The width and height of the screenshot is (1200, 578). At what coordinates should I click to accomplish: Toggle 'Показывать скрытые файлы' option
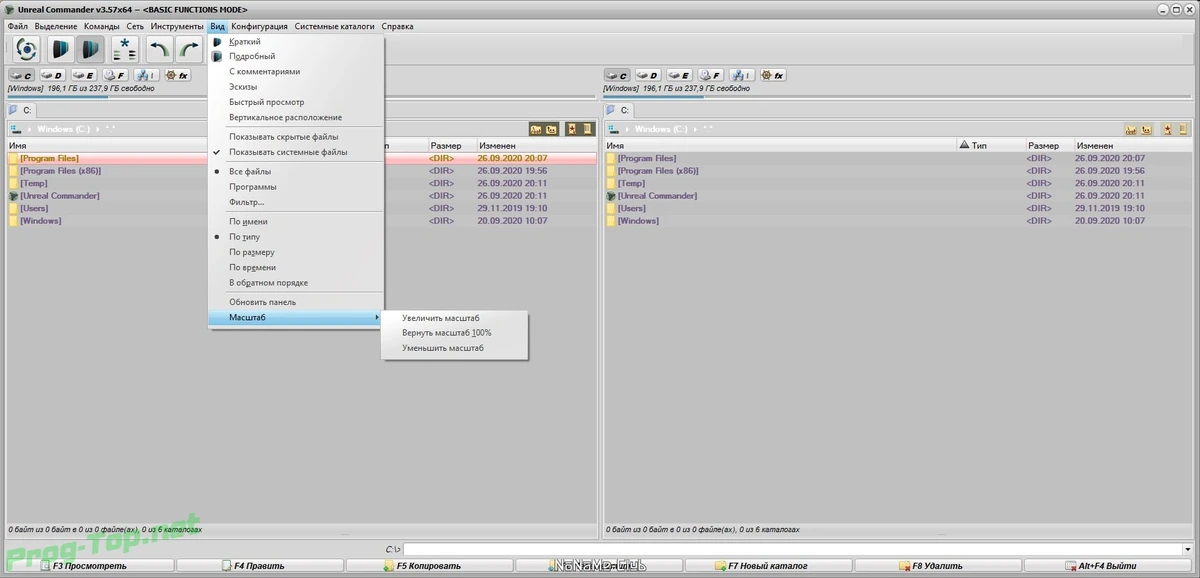[x=295, y=137]
